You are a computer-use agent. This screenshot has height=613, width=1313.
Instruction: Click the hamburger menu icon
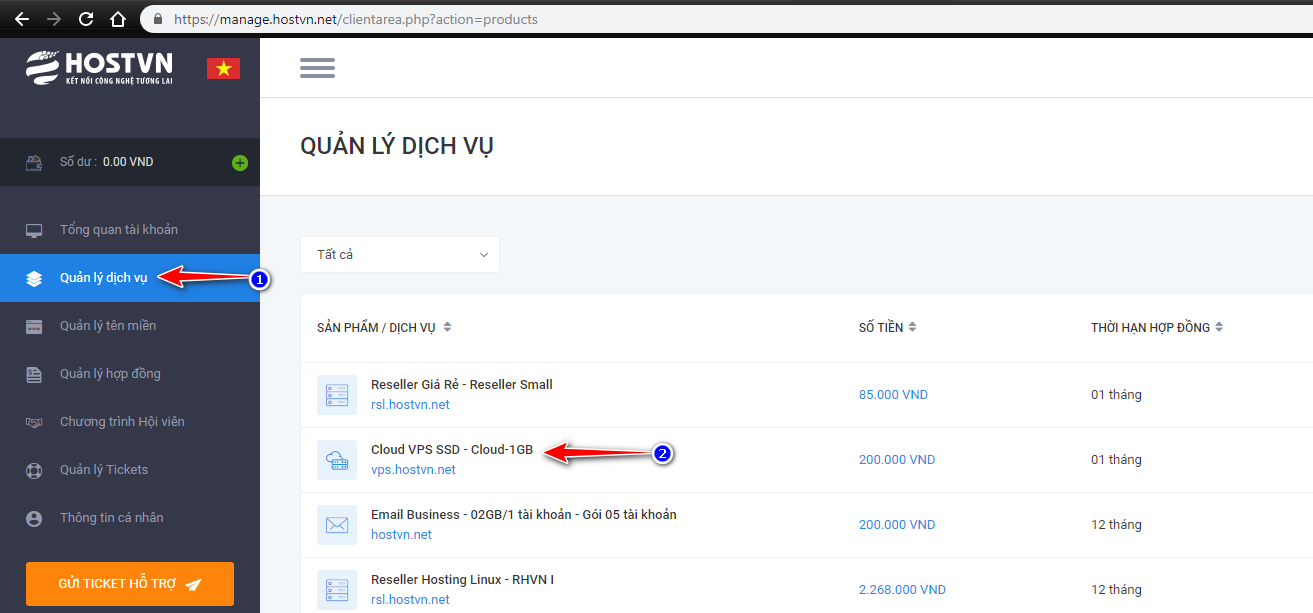[x=317, y=68]
